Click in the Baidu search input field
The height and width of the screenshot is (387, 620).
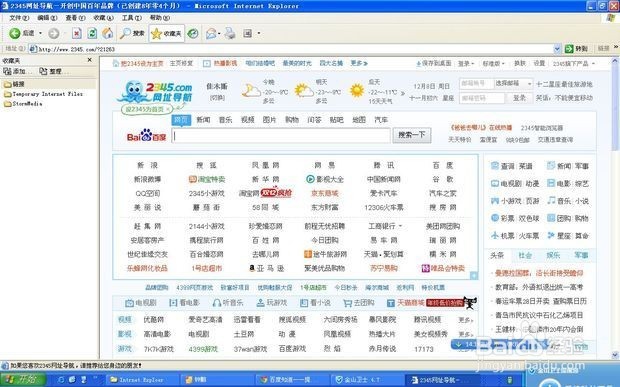click(x=281, y=136)
